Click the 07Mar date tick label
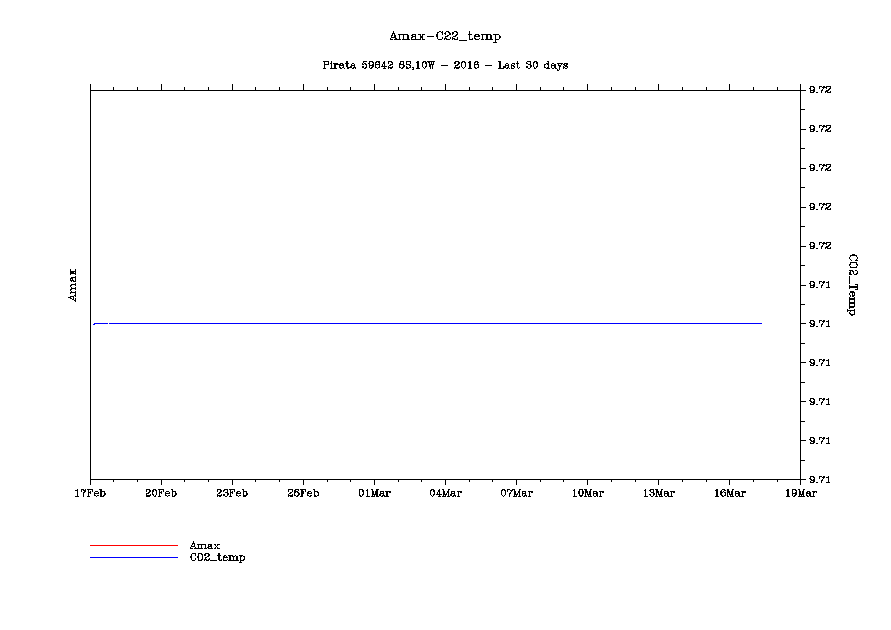 pyautogui.click(x=516, y=493)
